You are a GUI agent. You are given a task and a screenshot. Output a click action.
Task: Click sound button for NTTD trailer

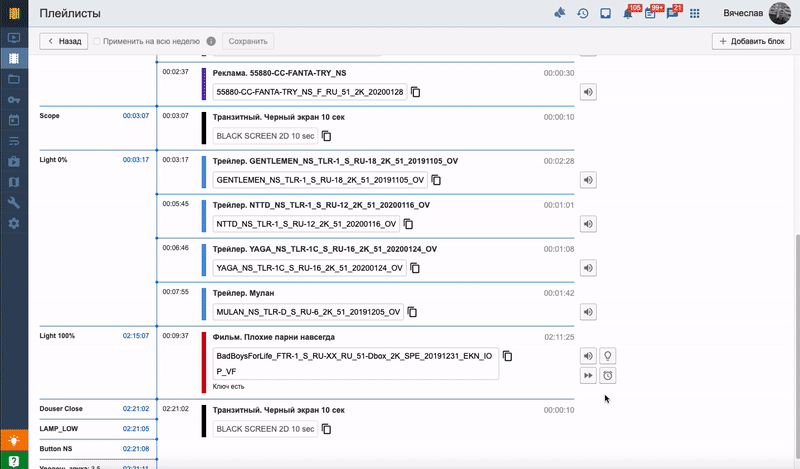(588, 224)
